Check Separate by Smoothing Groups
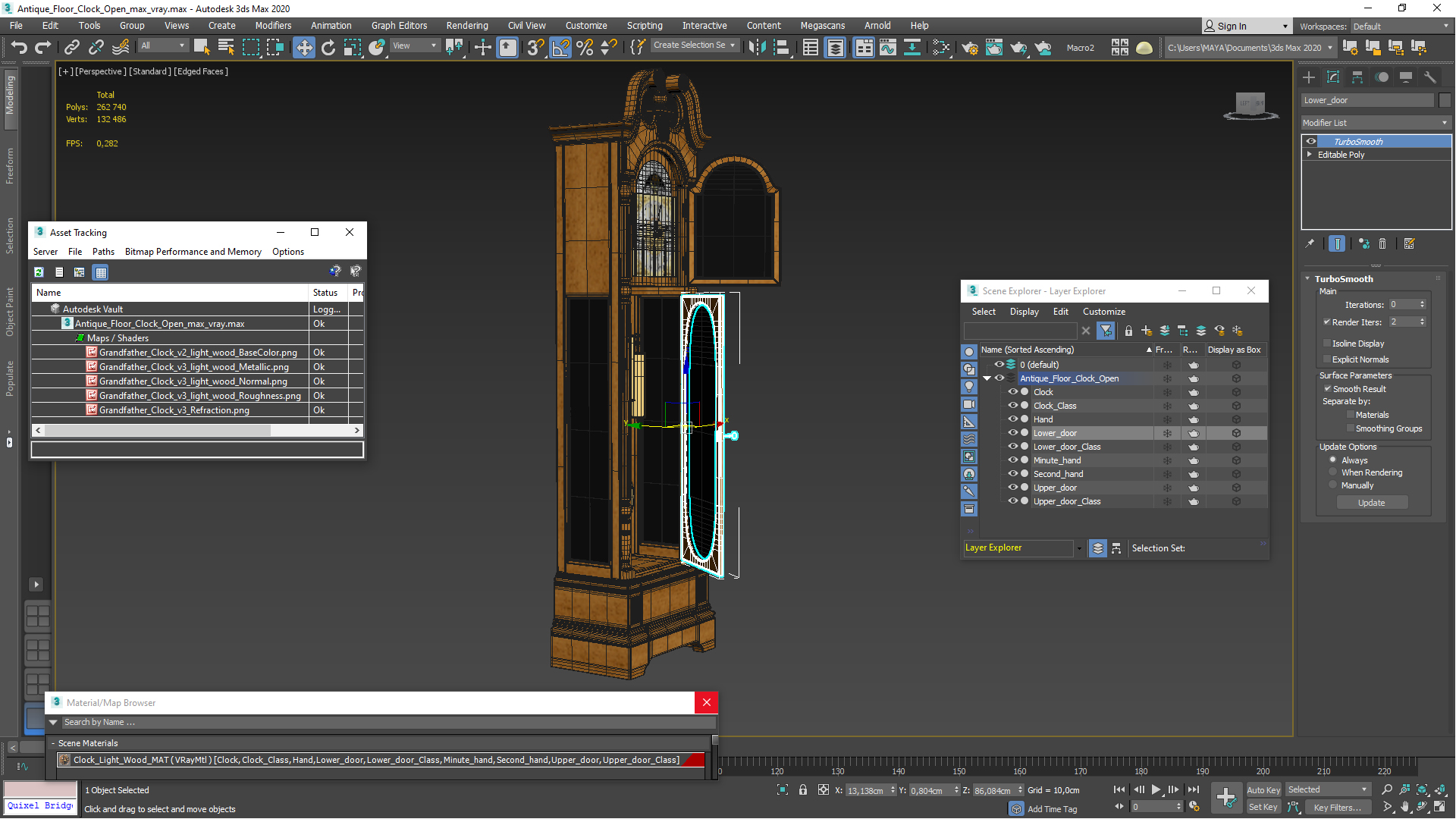This screenshot has height=819, width=1456. pyautogui.click(x=1351, y=428)
